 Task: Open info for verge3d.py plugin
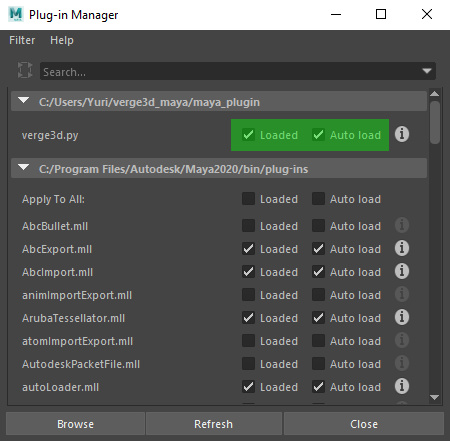pyautogui.click(x=402, y=135)
